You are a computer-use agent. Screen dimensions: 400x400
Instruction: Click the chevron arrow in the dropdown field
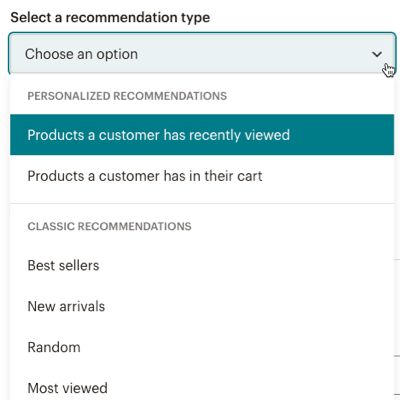[377, 54]
